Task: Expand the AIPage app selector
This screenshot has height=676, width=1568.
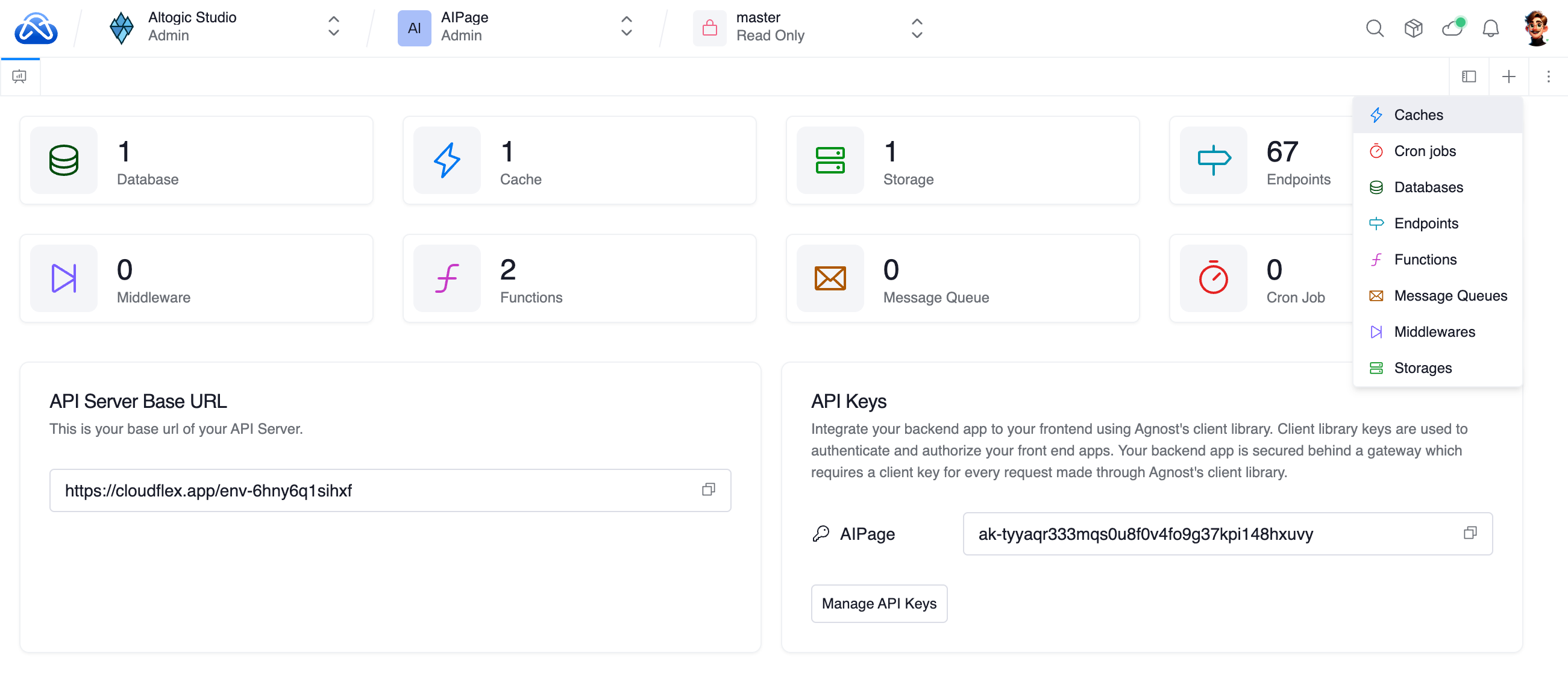Action: pos(626,27)
